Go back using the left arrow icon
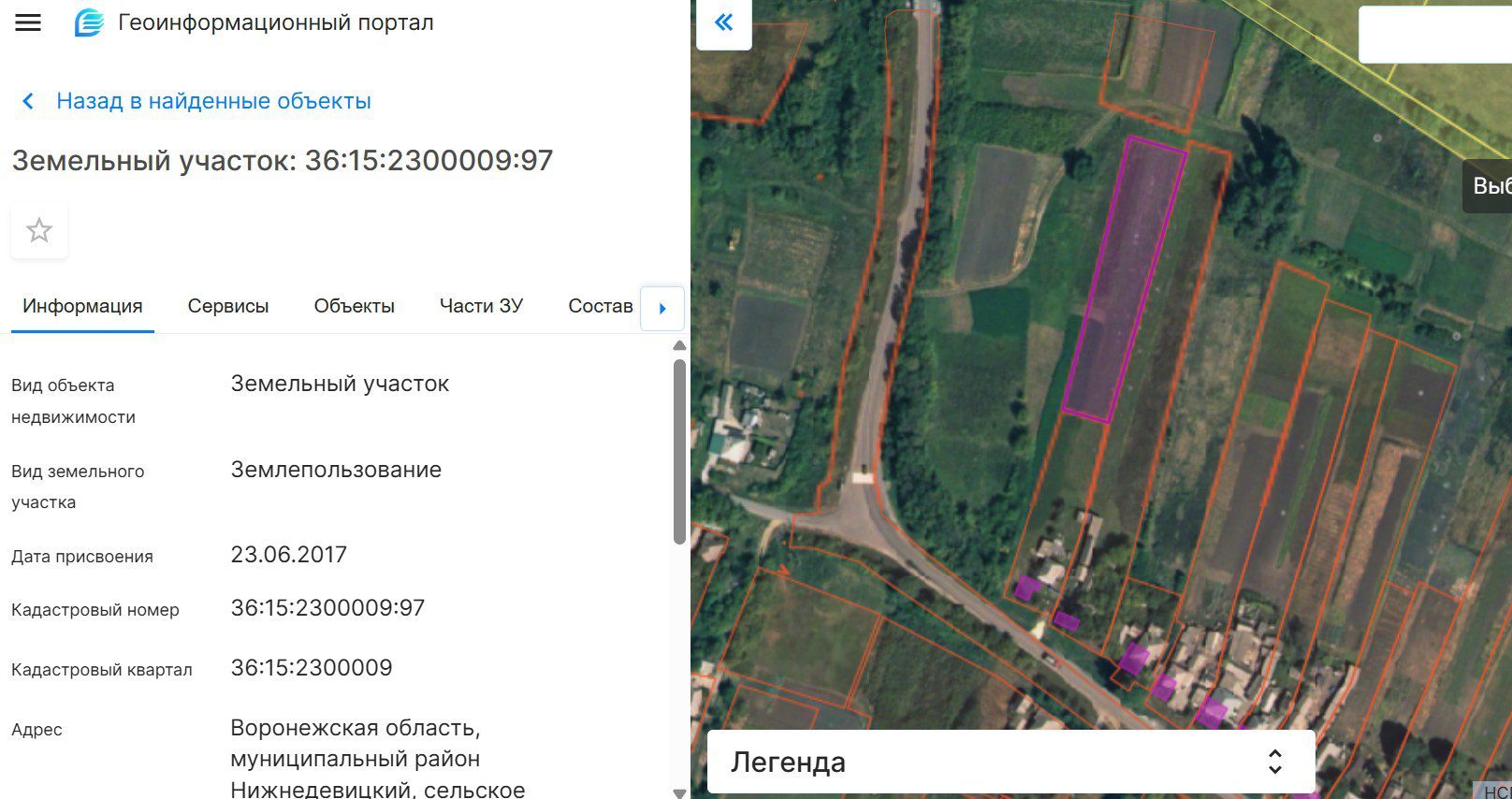 coord(28,101)
